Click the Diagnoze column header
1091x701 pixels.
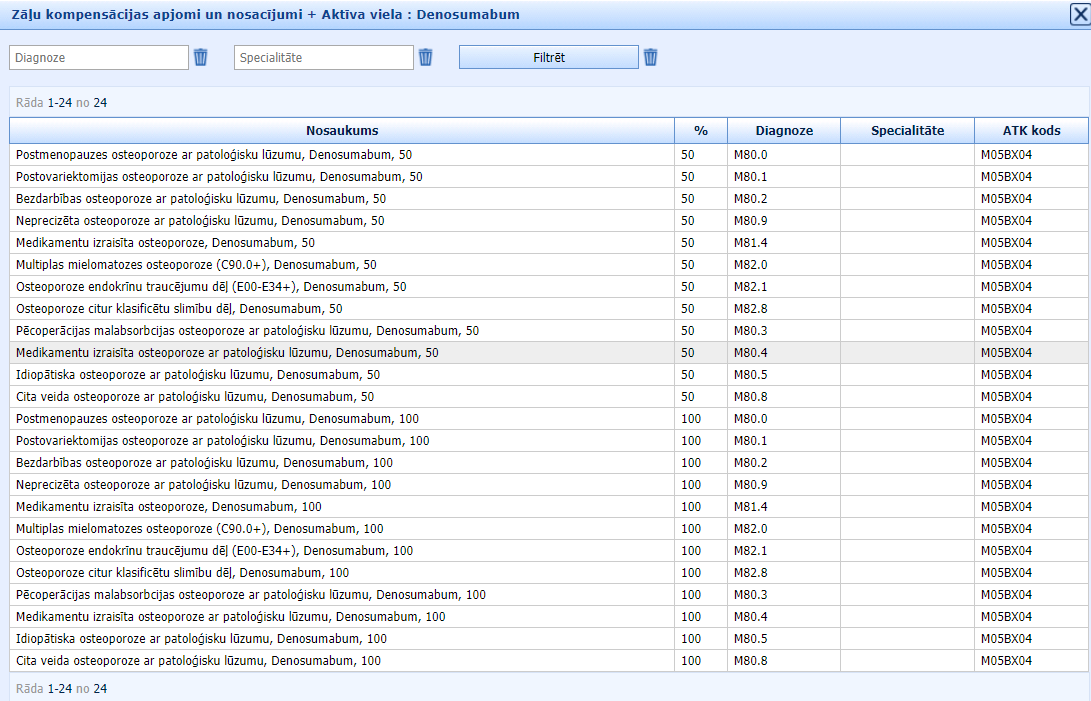click(x=784, y=131)
